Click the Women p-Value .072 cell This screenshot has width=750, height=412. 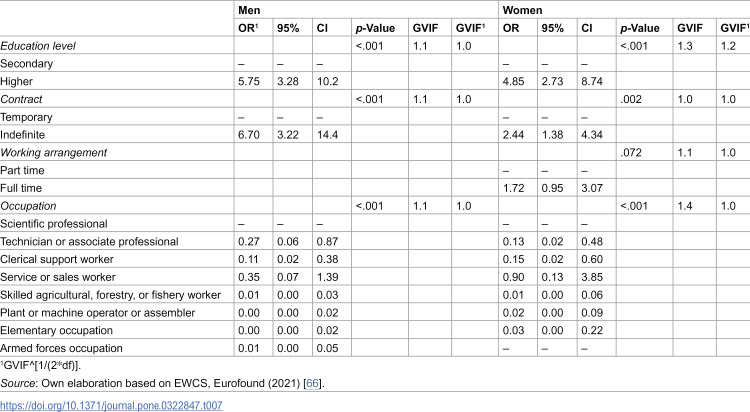[x=630, y=153]
